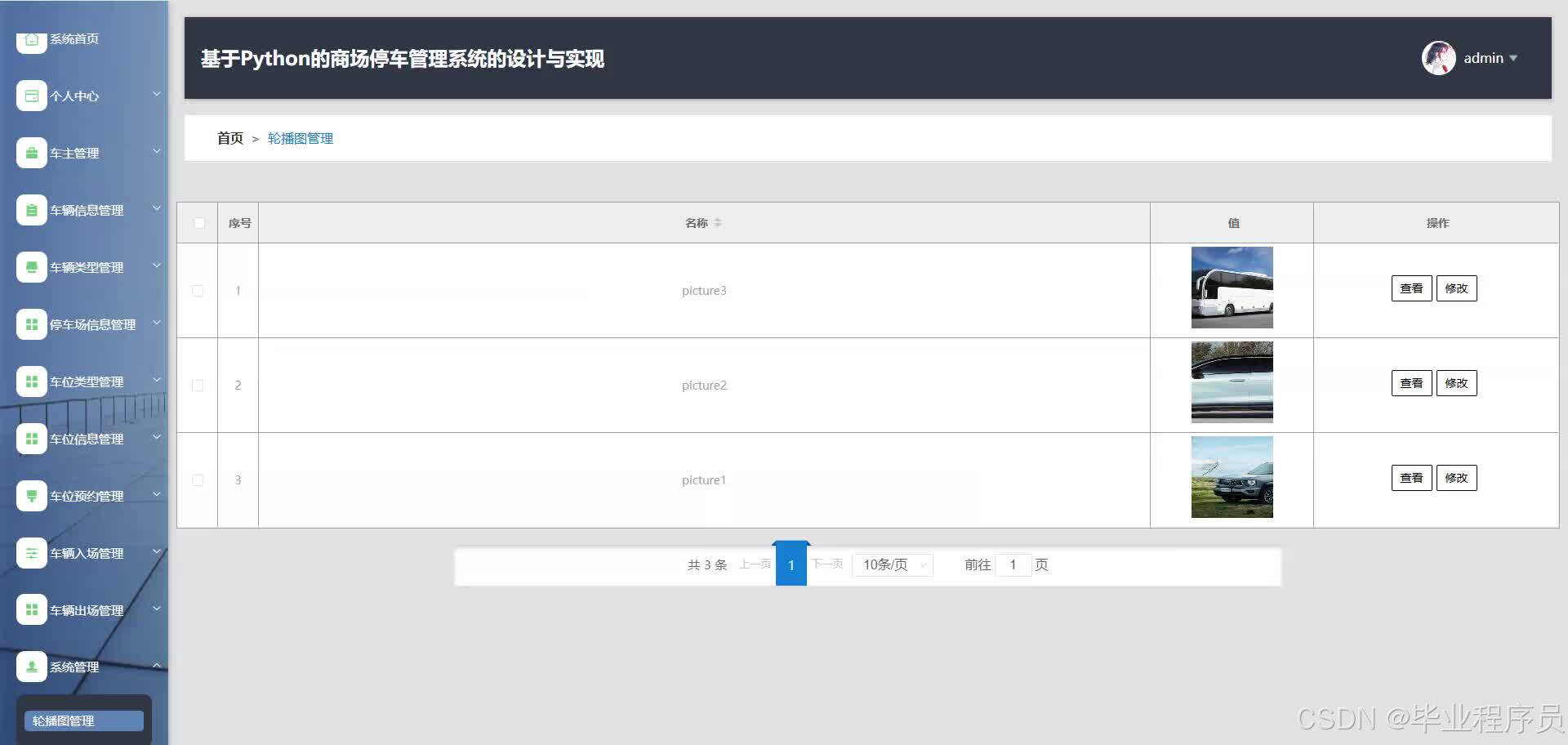This screenshot has height=745, width=1568.
Task: Expand 车辆出场管理 menu chevron
Action: [x=157, y=608]
